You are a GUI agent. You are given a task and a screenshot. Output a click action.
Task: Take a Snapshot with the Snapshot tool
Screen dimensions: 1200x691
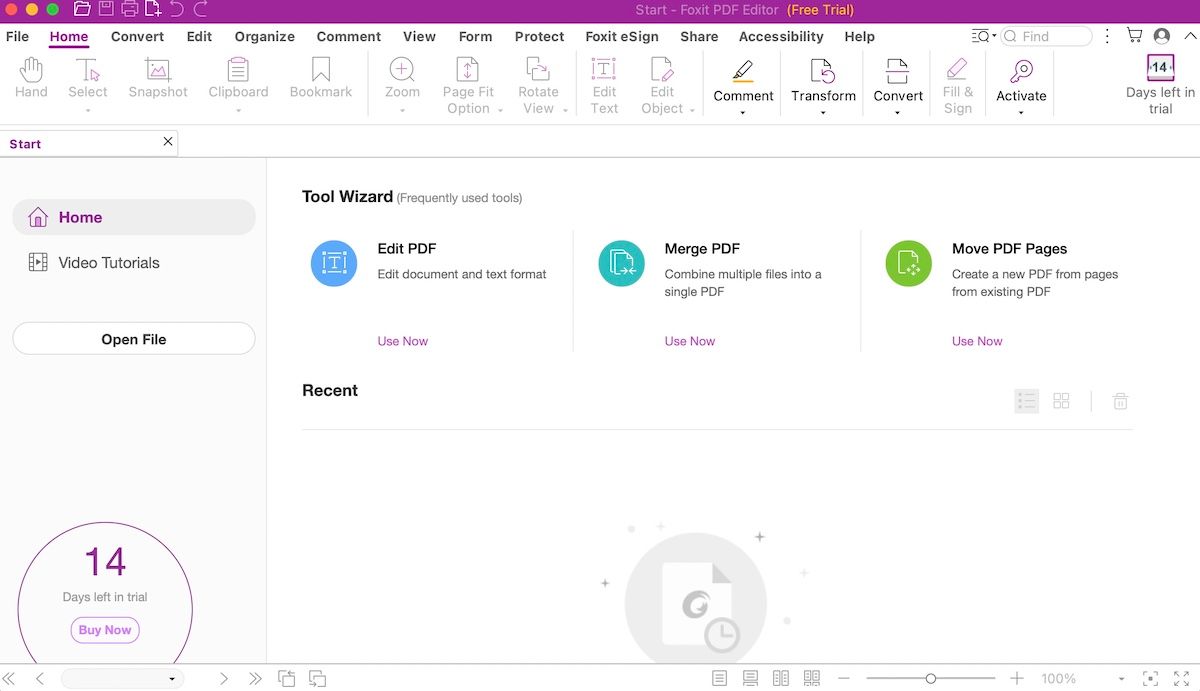158,78
